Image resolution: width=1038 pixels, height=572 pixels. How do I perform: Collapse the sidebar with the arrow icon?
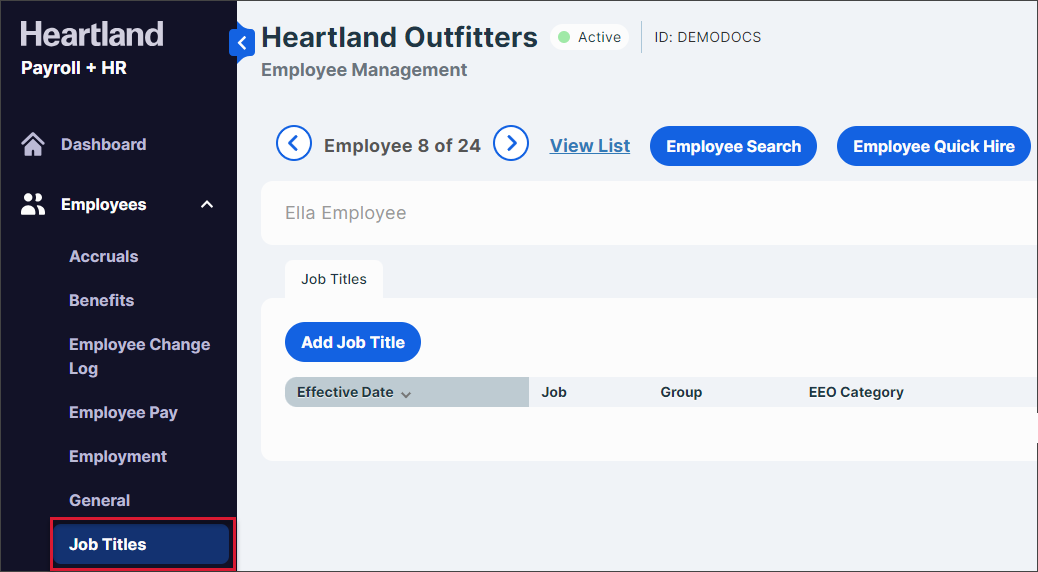click(x=242, y=43)
